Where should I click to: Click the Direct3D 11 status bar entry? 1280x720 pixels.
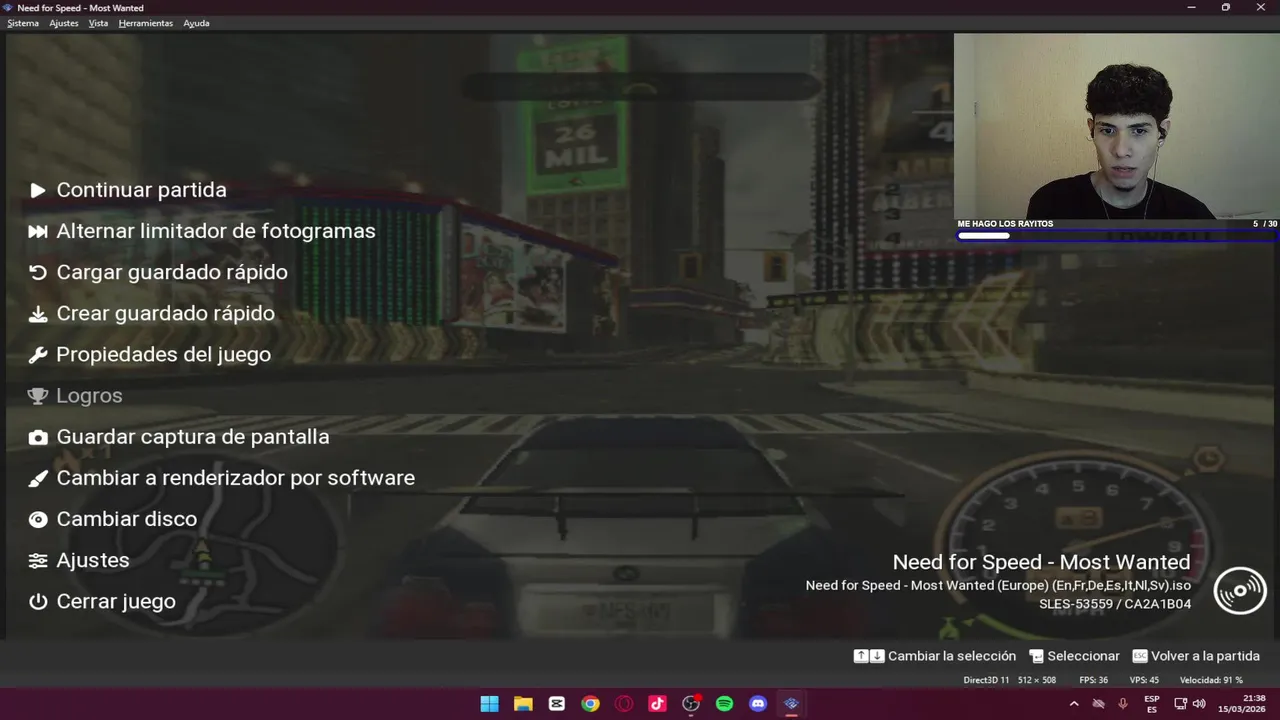(986, 680)
